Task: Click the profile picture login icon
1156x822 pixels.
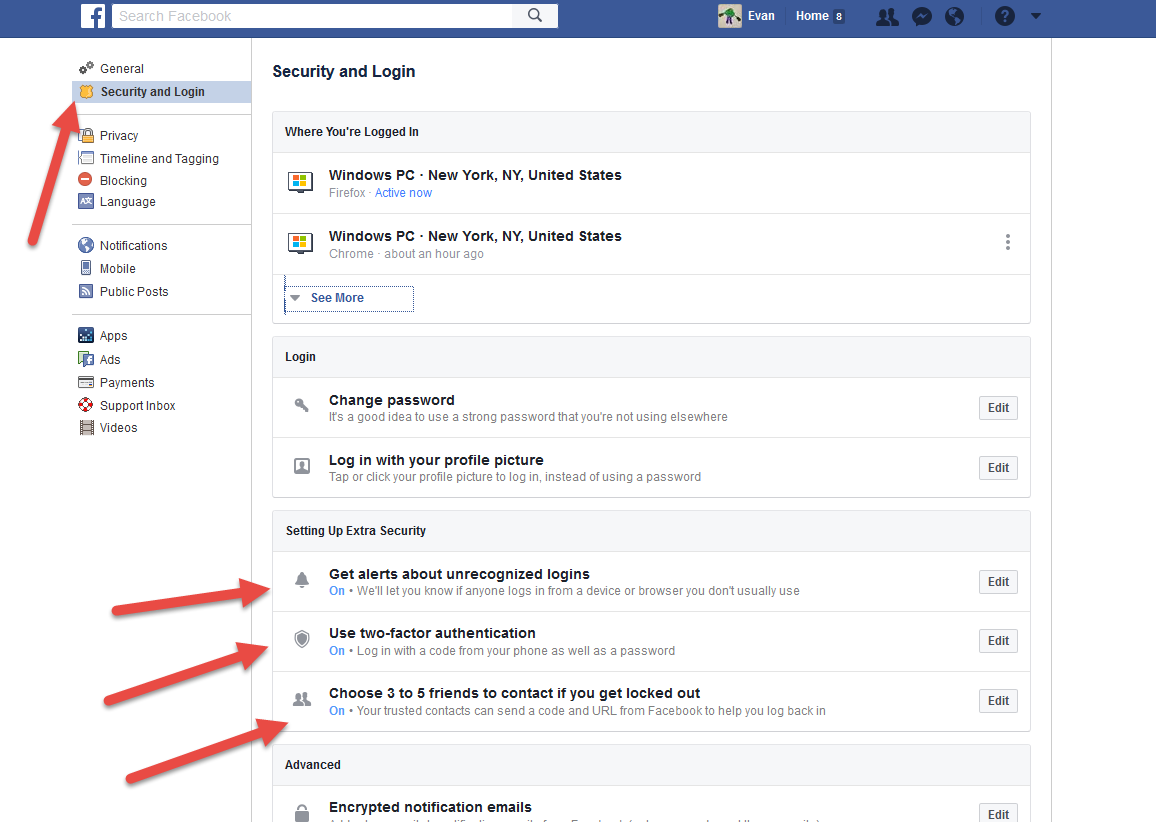Action: tap(302, 466)
